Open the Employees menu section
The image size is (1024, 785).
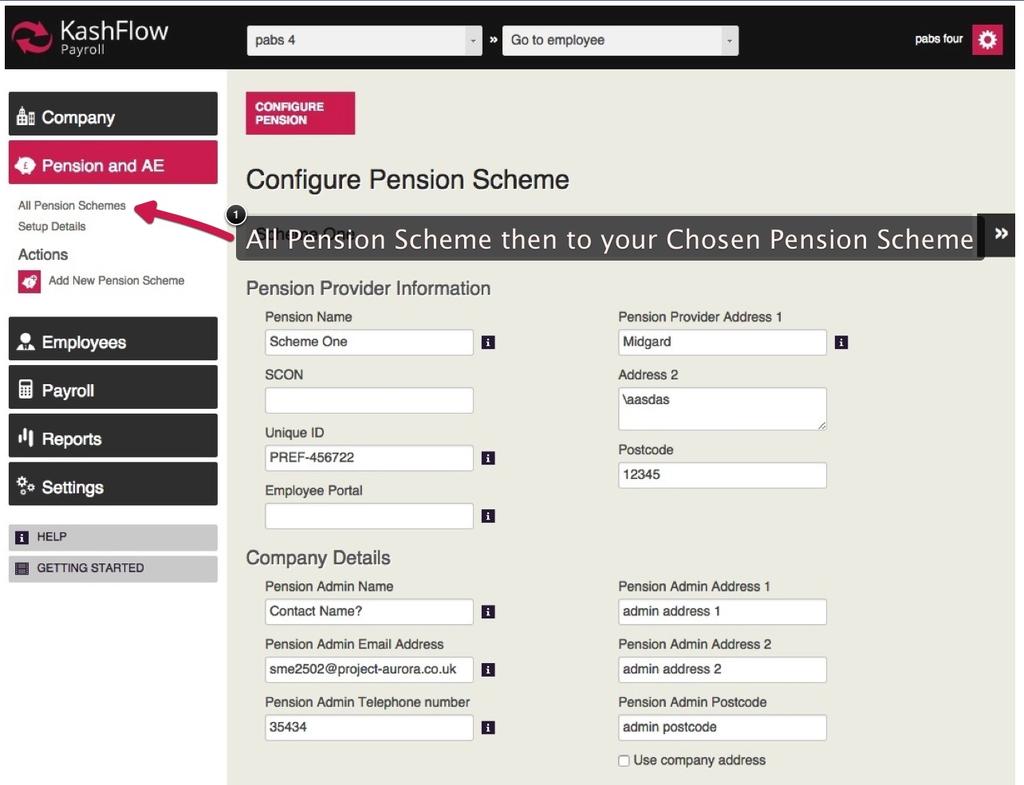pos(113,342)
